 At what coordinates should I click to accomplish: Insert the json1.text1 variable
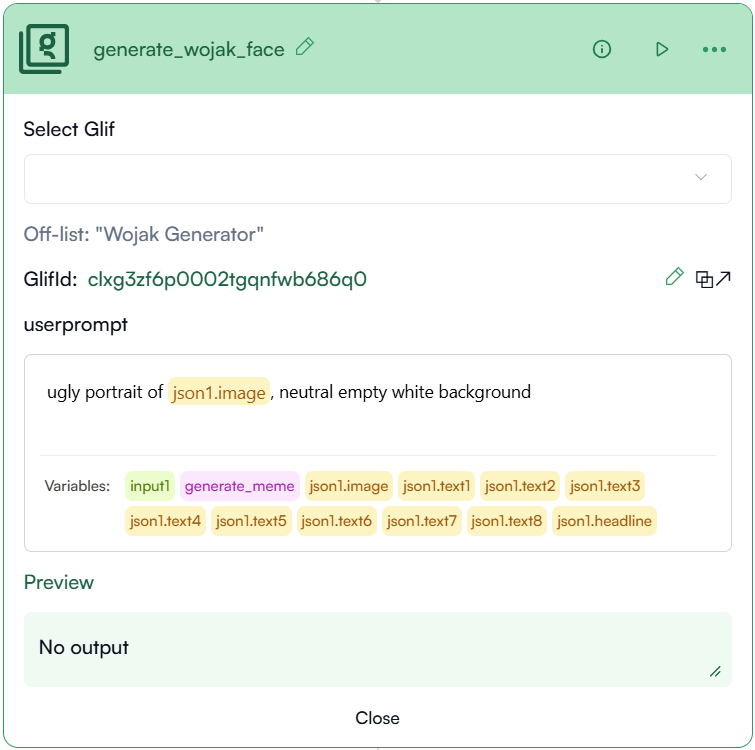coord(436,486)
